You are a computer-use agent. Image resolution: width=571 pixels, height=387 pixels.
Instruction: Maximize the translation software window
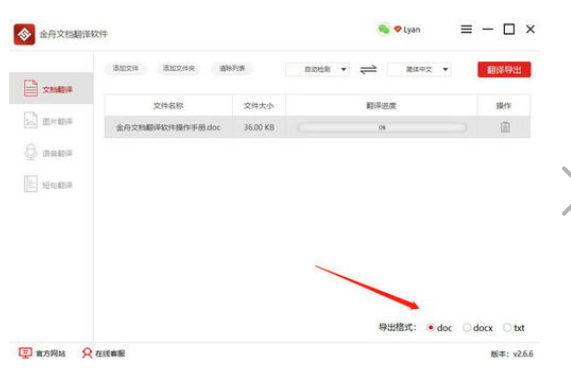coord(509,29)
